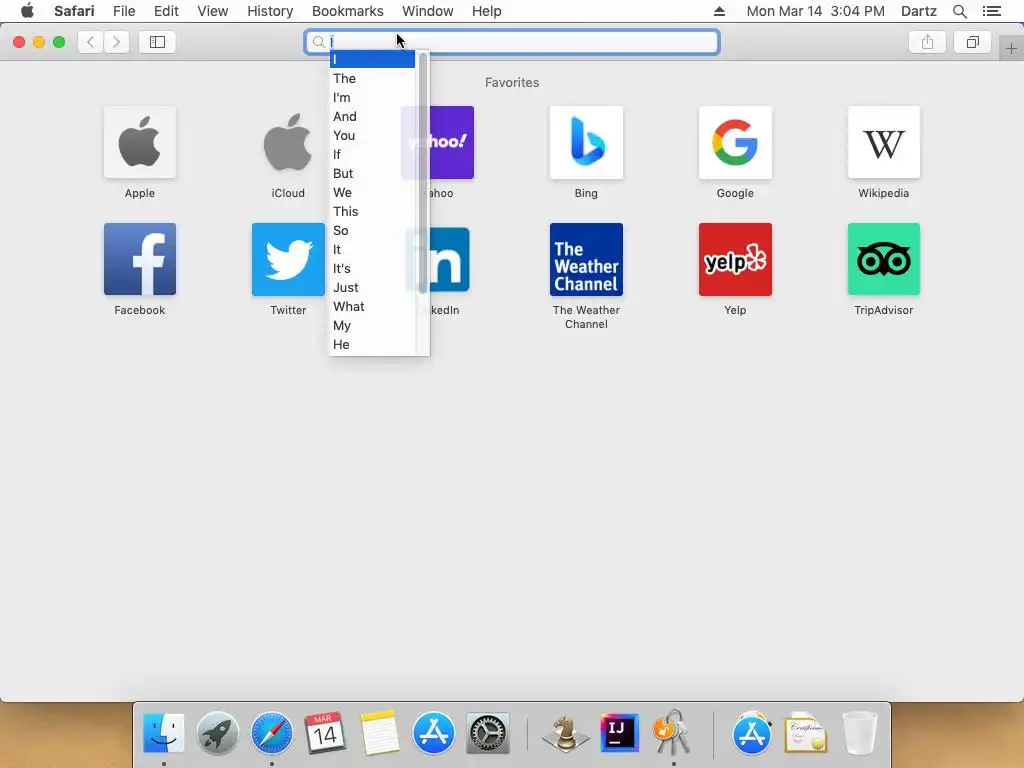Image resolution: width=1024 pixels, height=768 pixels.
Task: Open the Bookmarks menu
Action: (x=347, y=11)
